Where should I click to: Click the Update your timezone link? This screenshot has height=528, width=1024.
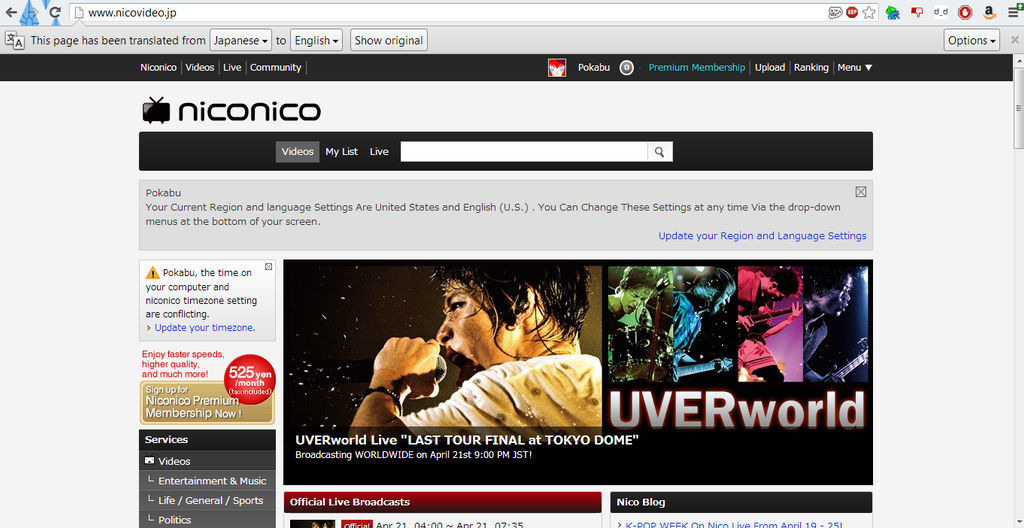pos(204,327)
